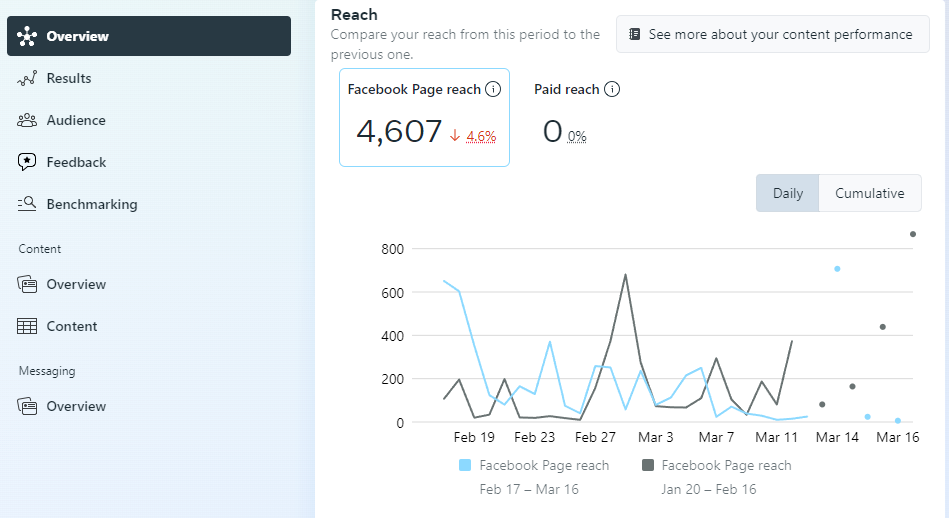The width and height of the screenshot is (949, 518).
Task: Click the Facebook Page reach legend label Jan 20 – Feb 16
Action: click(726, 465)
